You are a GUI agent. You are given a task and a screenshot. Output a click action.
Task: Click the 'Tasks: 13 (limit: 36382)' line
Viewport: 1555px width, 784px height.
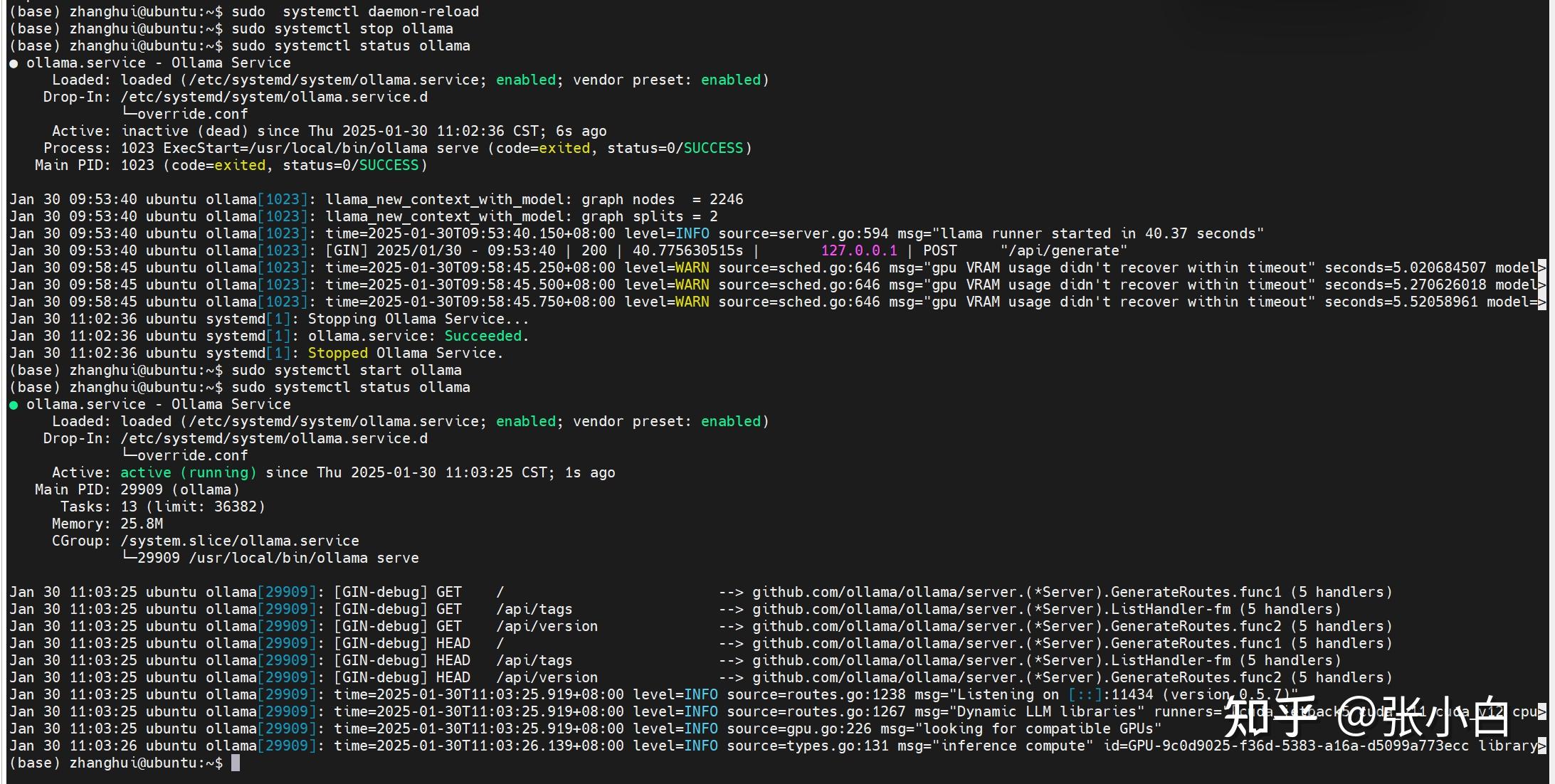(x=163, y=507)
